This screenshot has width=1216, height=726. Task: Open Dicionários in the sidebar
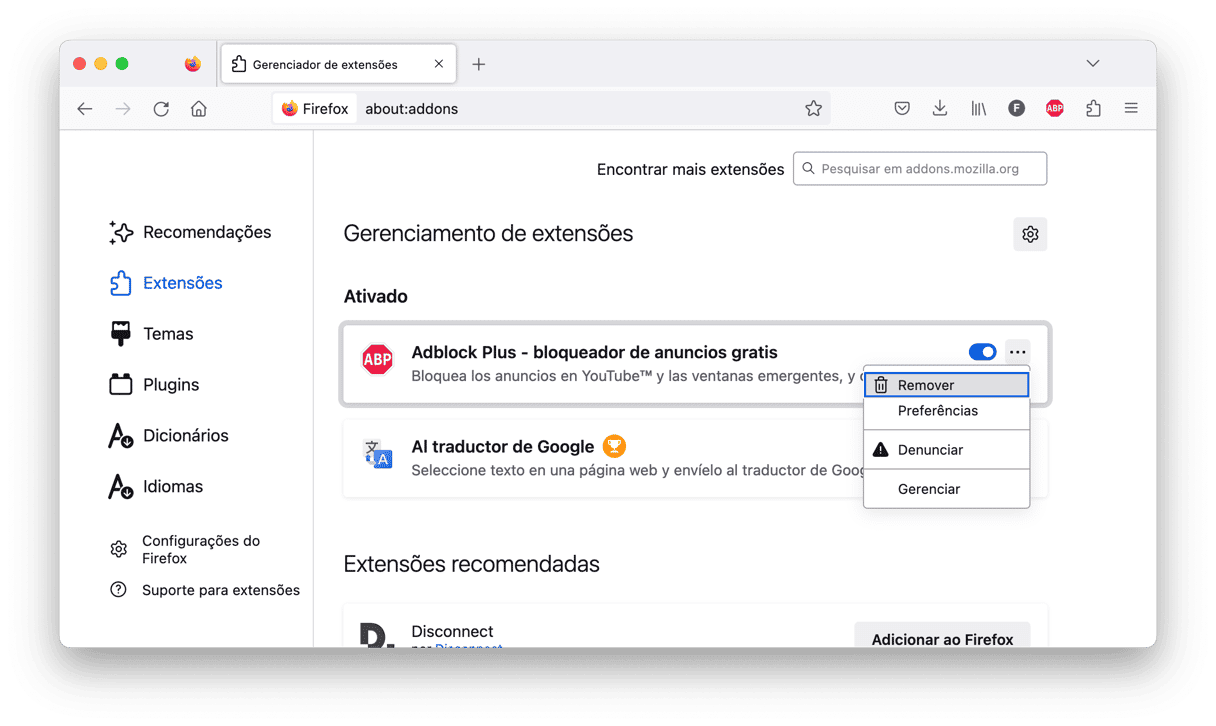pos(169,436)
